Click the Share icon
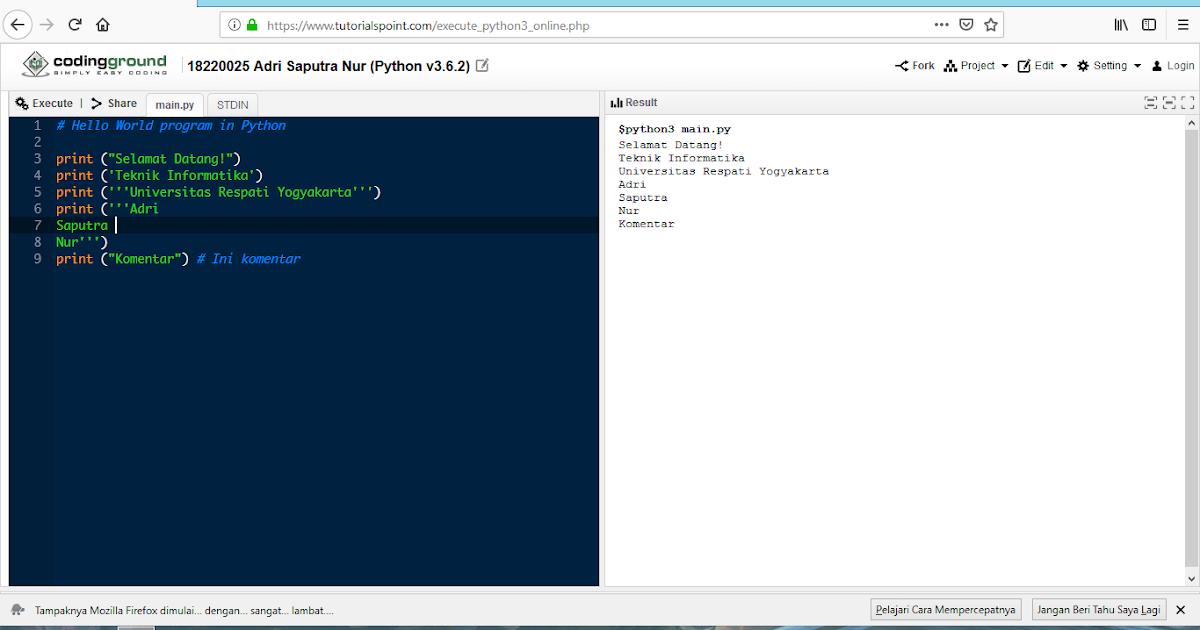 click(97, 103)
